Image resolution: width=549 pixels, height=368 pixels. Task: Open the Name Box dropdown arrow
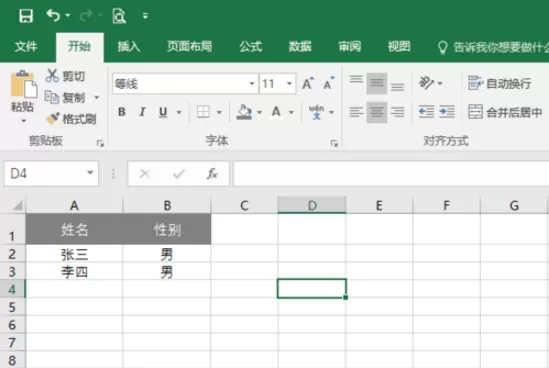(x=90, y=173)
